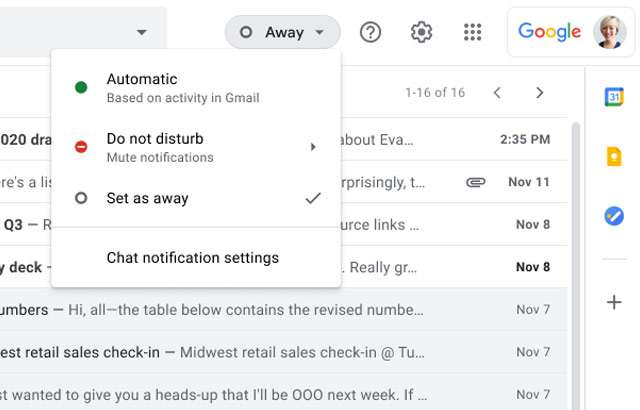This screenshot has width=640, height=410.
Task: Open Google Calendar in side panel
Action: pos(614,97)
